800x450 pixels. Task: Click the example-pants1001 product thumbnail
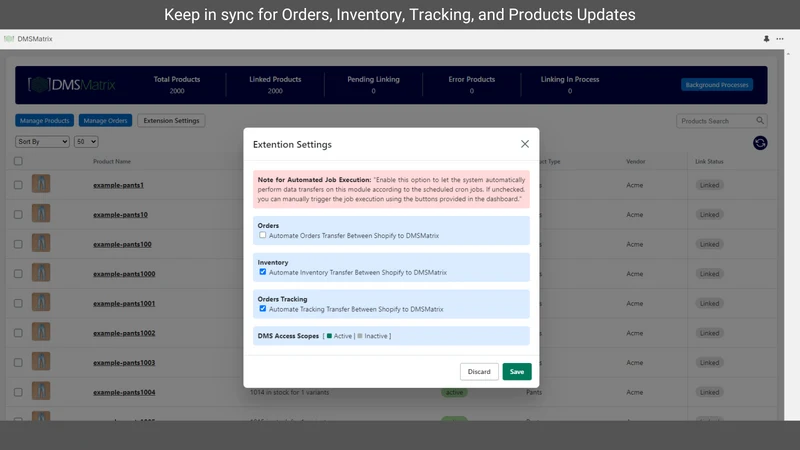[x=41, y=302]
